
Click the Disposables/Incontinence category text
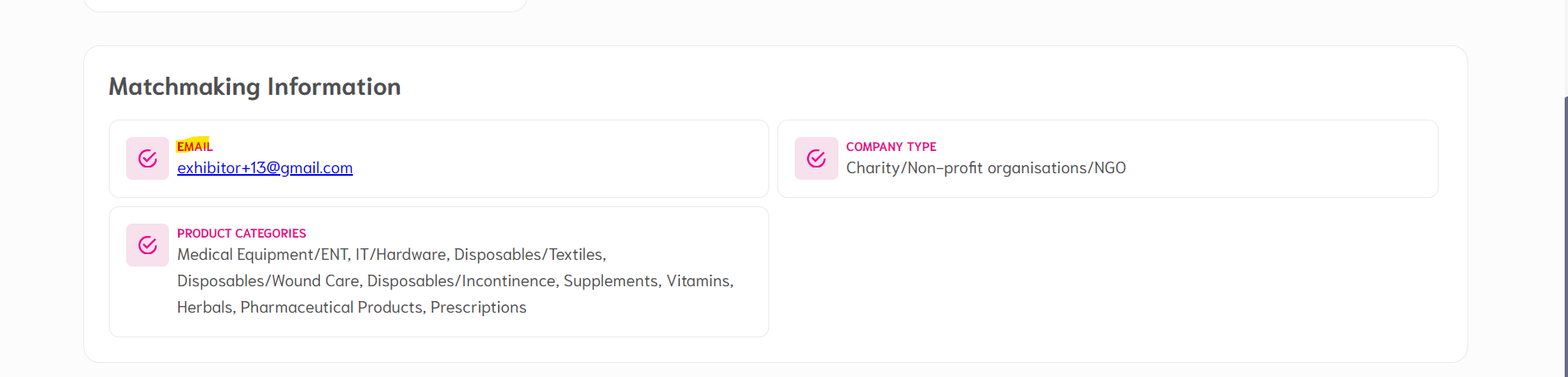pos(461,281)
